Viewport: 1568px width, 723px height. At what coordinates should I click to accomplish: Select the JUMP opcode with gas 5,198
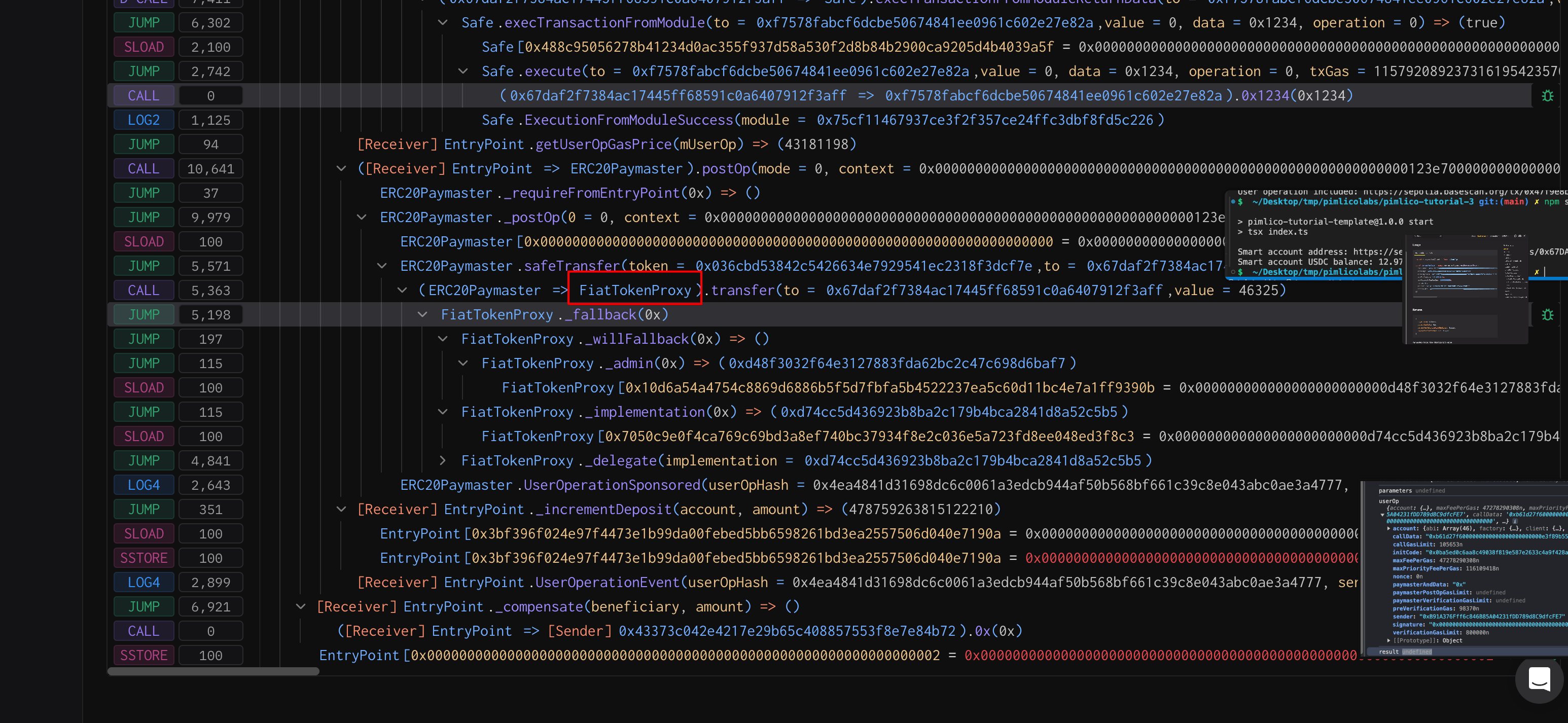144,315
